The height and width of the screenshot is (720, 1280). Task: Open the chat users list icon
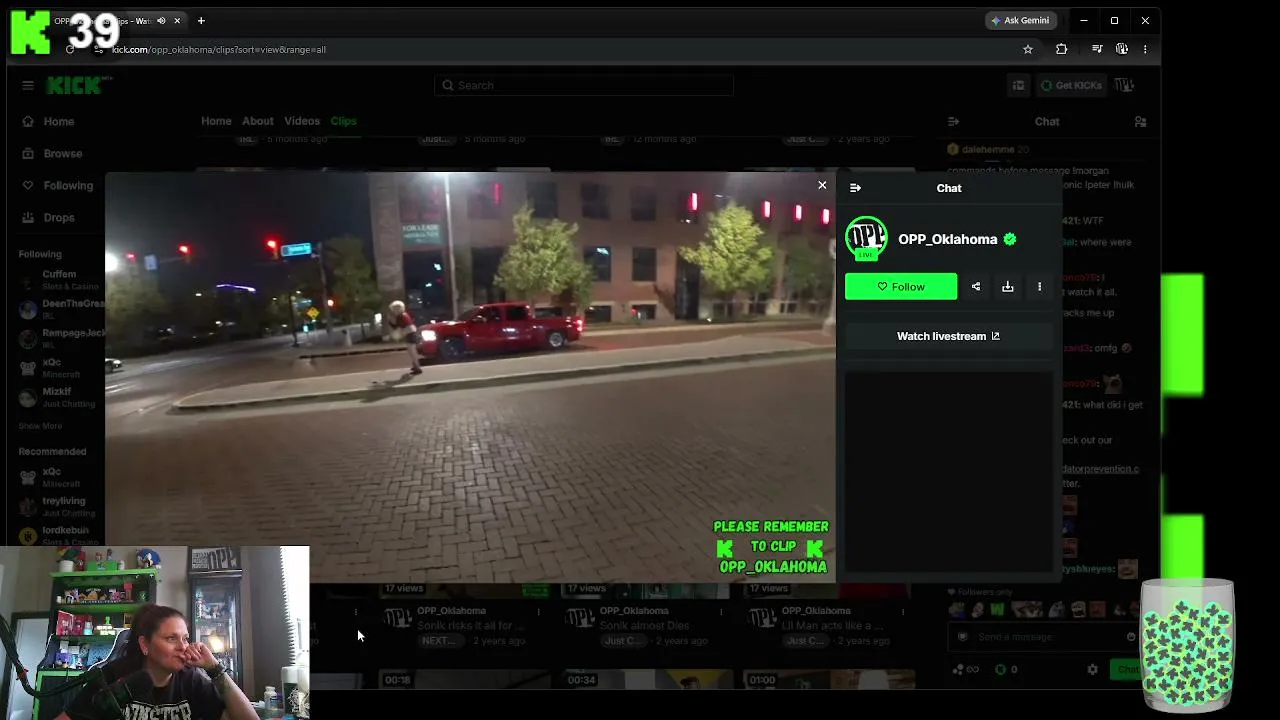click(1140, 121)
